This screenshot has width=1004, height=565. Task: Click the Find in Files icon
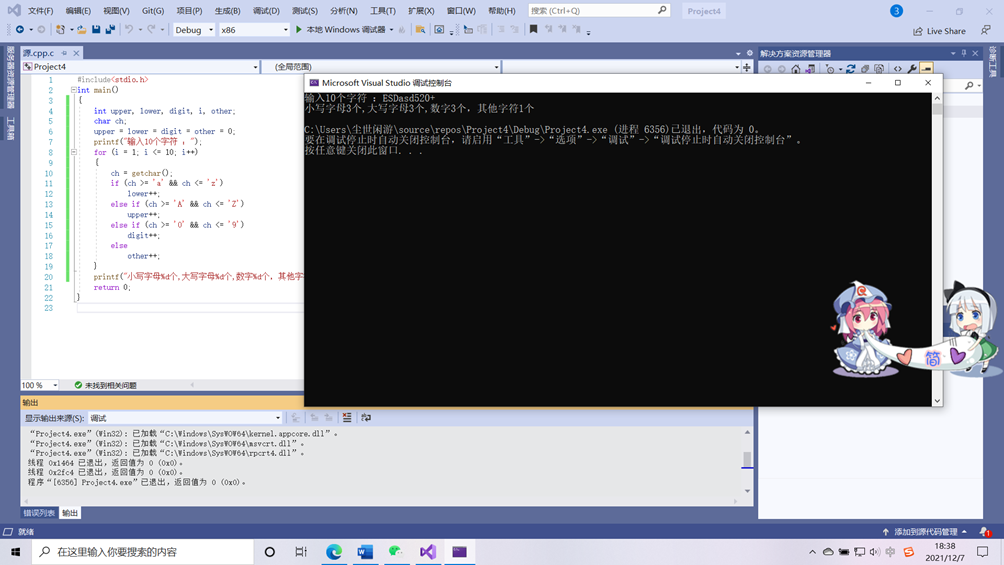click(420, 29)
